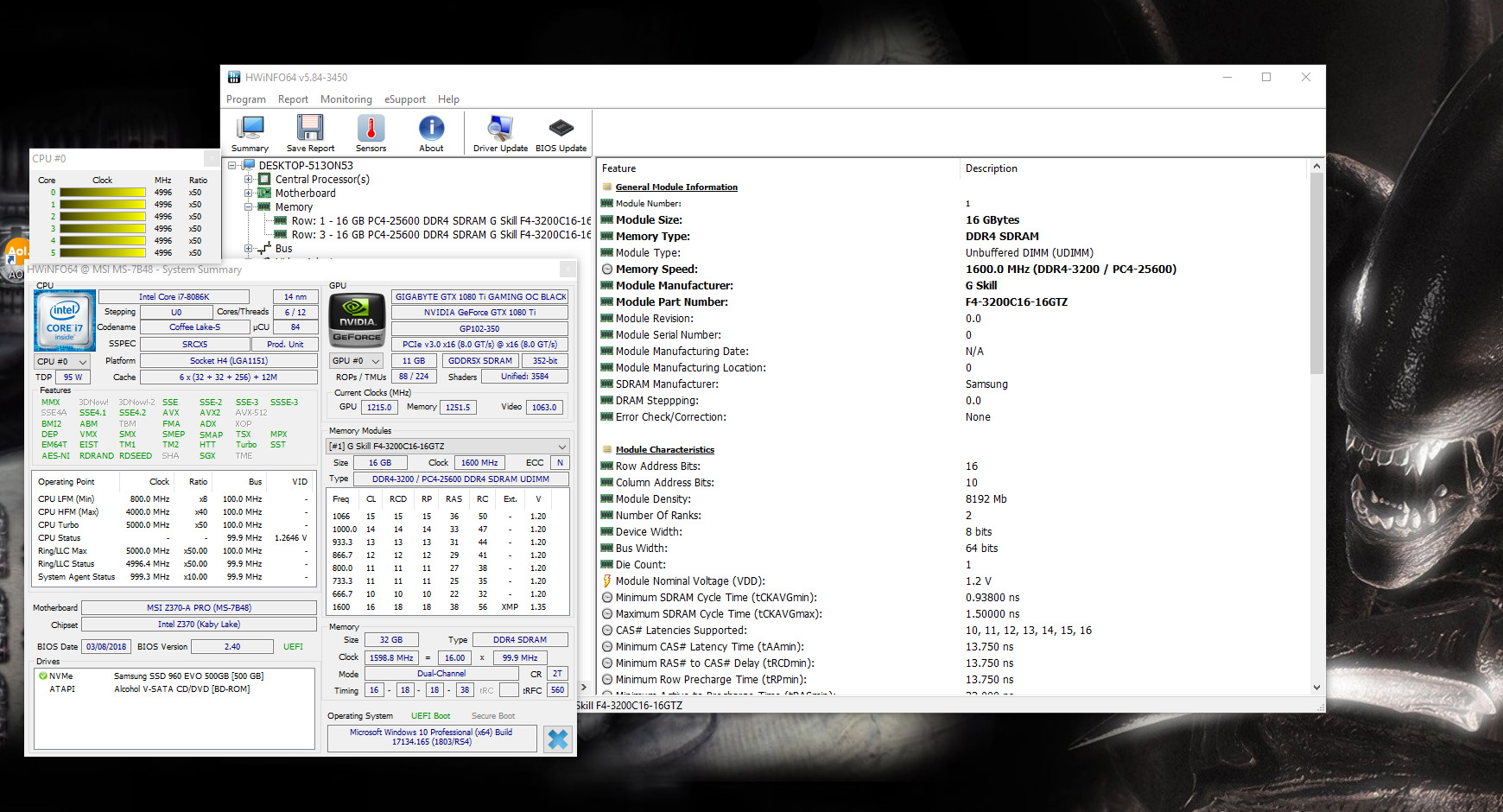Open the Memory Modules G Skill dropdown

pyautogui.click(x=447, y=446)
